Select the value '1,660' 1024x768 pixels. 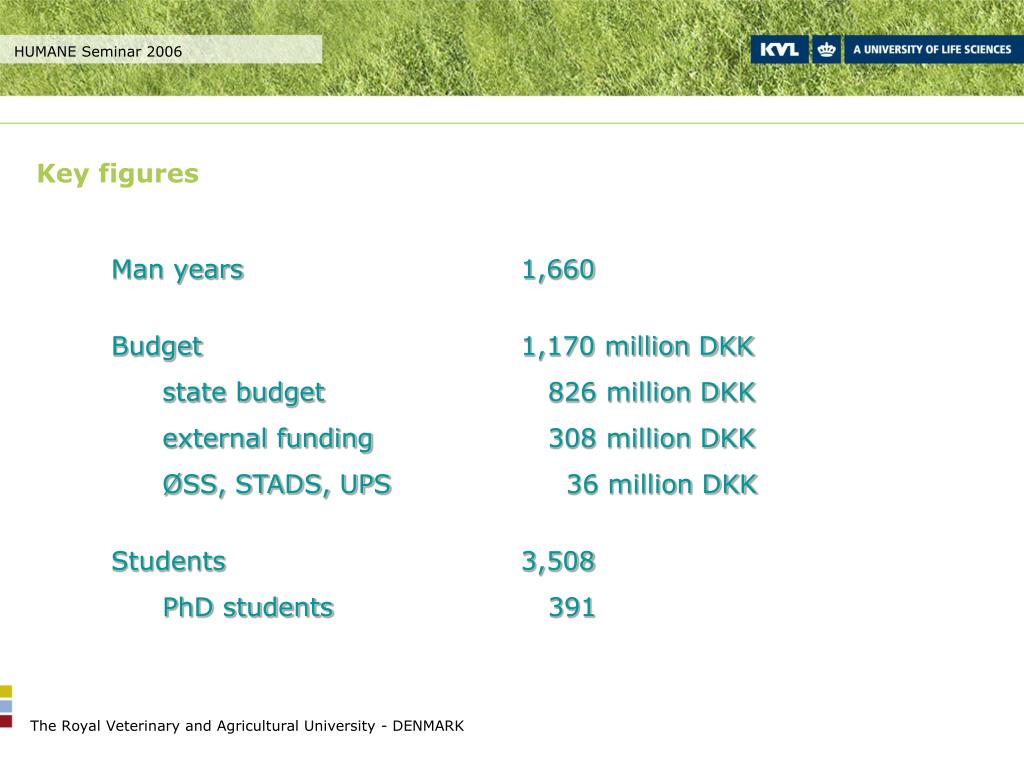(x=558, y=270)
